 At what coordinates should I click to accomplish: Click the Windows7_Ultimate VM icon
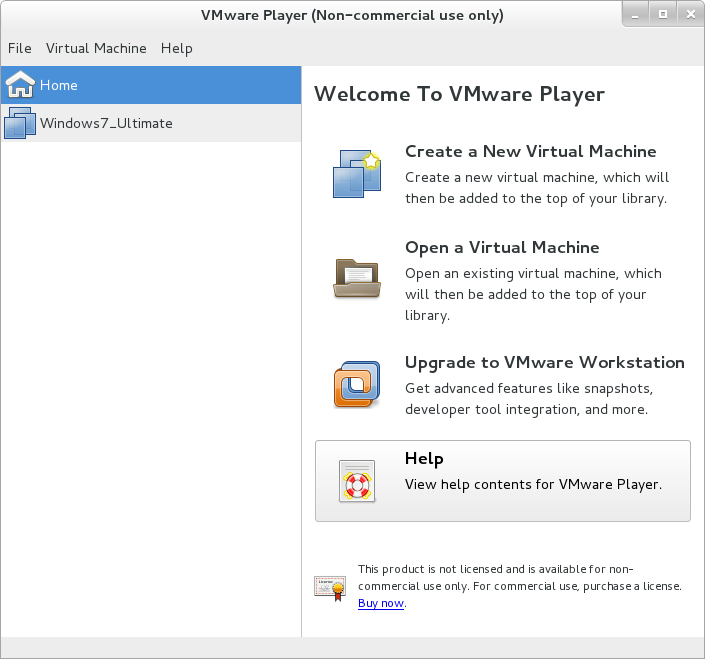(20, 123)
